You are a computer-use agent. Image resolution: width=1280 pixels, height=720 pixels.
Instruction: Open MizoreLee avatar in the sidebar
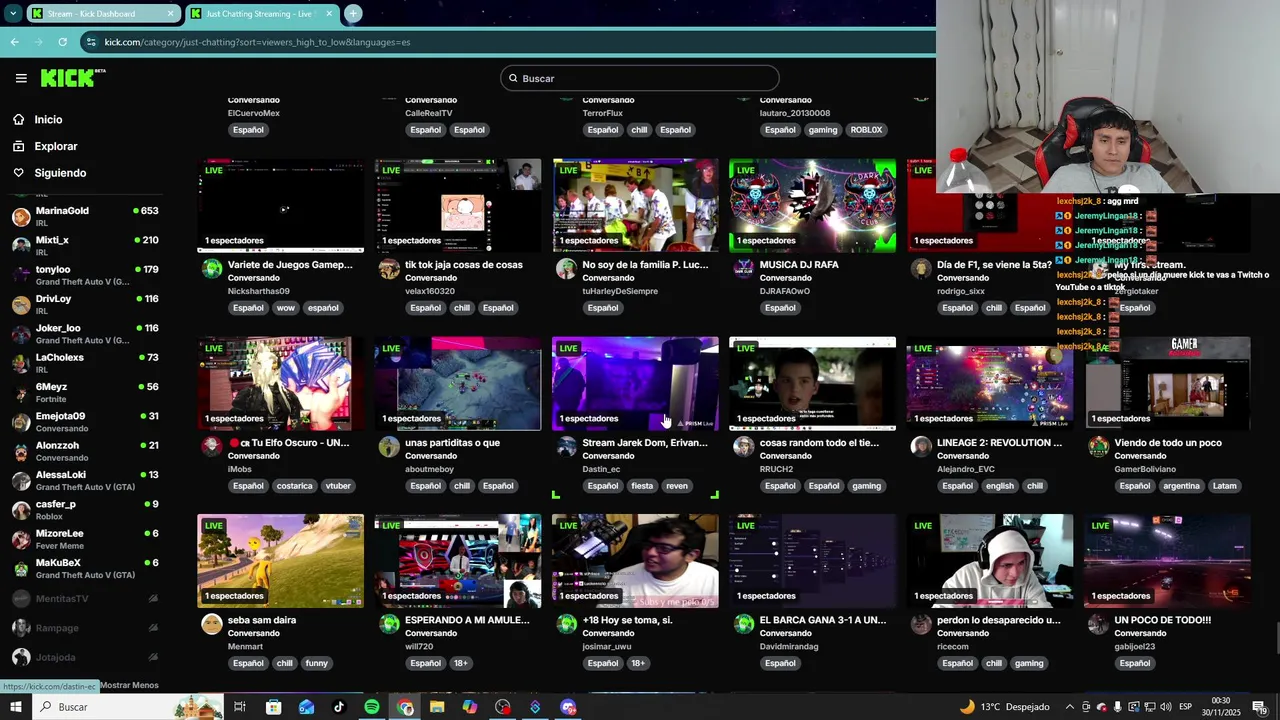click(x=21, y=539)
